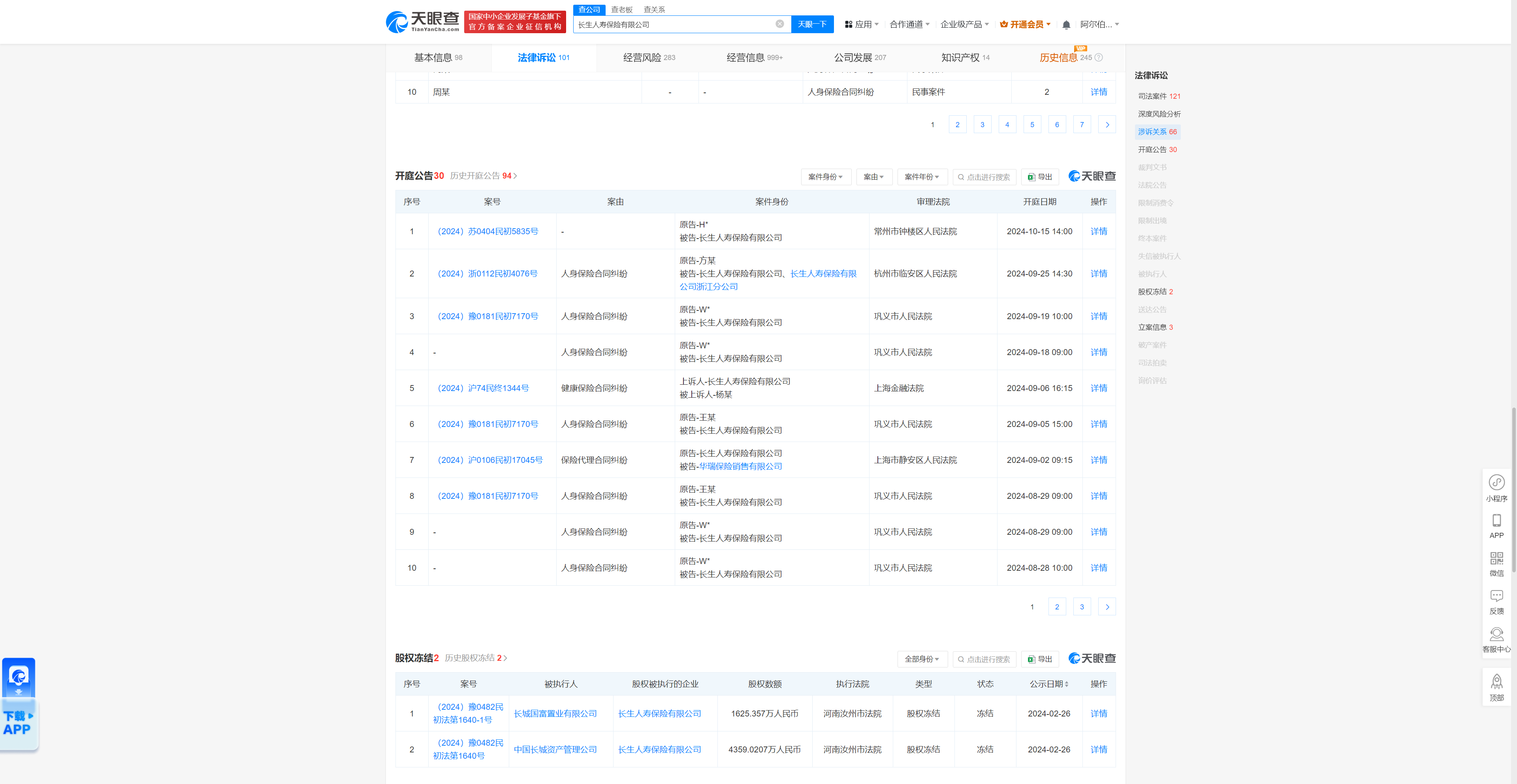Open case (2024)浙0112民初4076号
Image resolution: width=1517 pixels, height=784 pixels.
tap(487, 274)
